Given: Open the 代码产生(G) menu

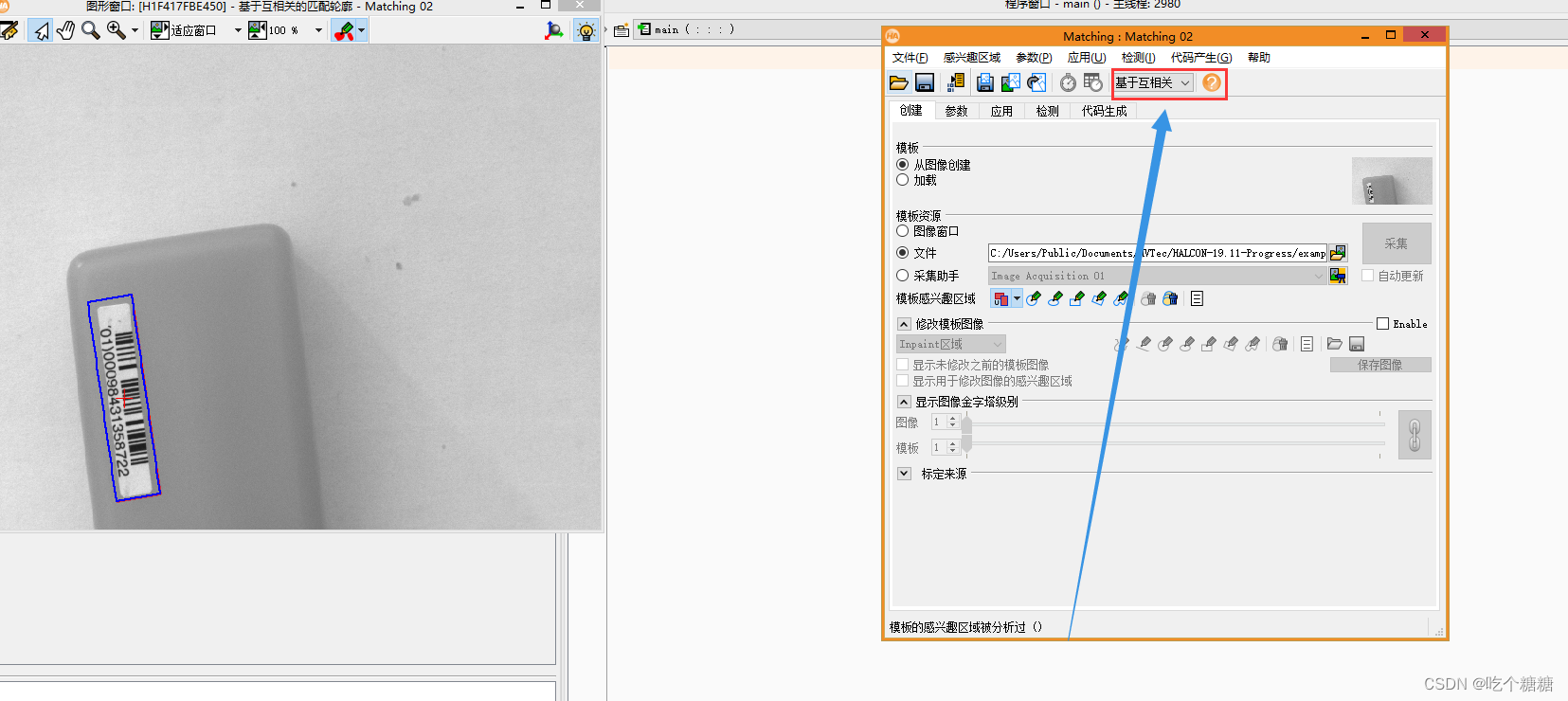Looking at the screenshot, I should 1201,58.
